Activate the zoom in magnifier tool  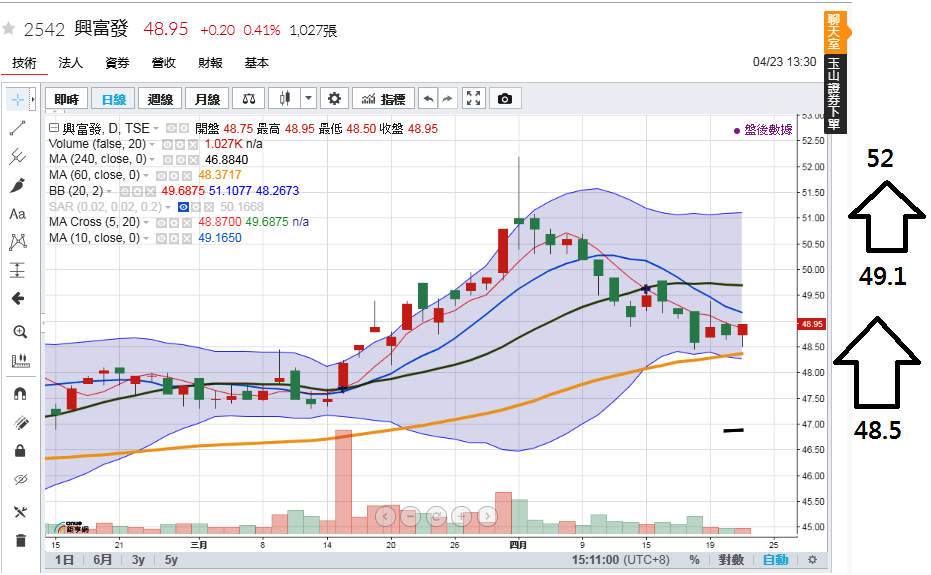pyautogui.click(x=20, y=331)
